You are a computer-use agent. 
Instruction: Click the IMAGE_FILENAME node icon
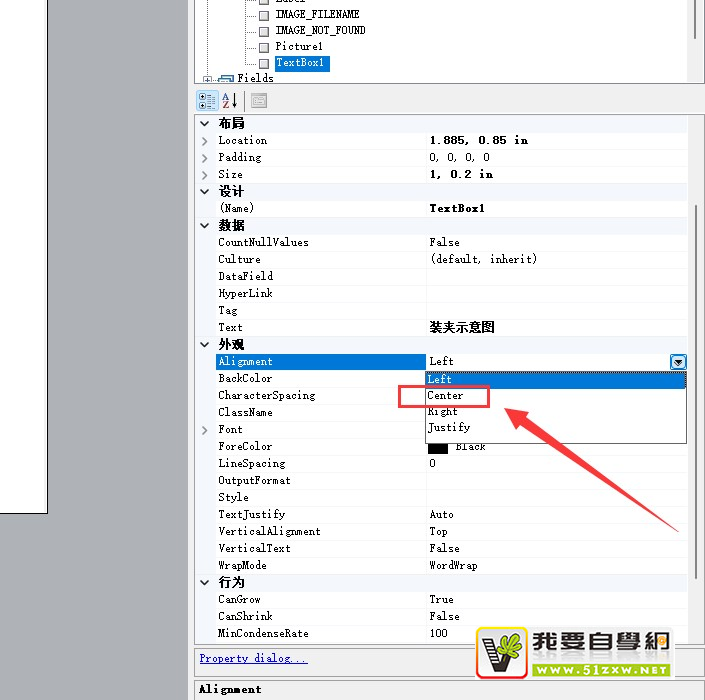264,15
